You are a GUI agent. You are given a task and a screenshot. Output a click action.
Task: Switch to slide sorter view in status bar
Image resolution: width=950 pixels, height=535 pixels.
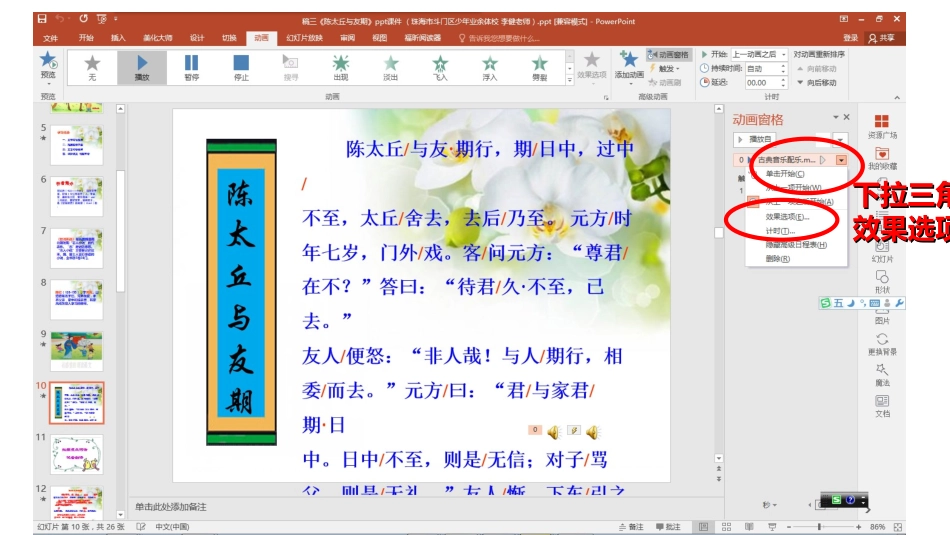coord(726,527)
